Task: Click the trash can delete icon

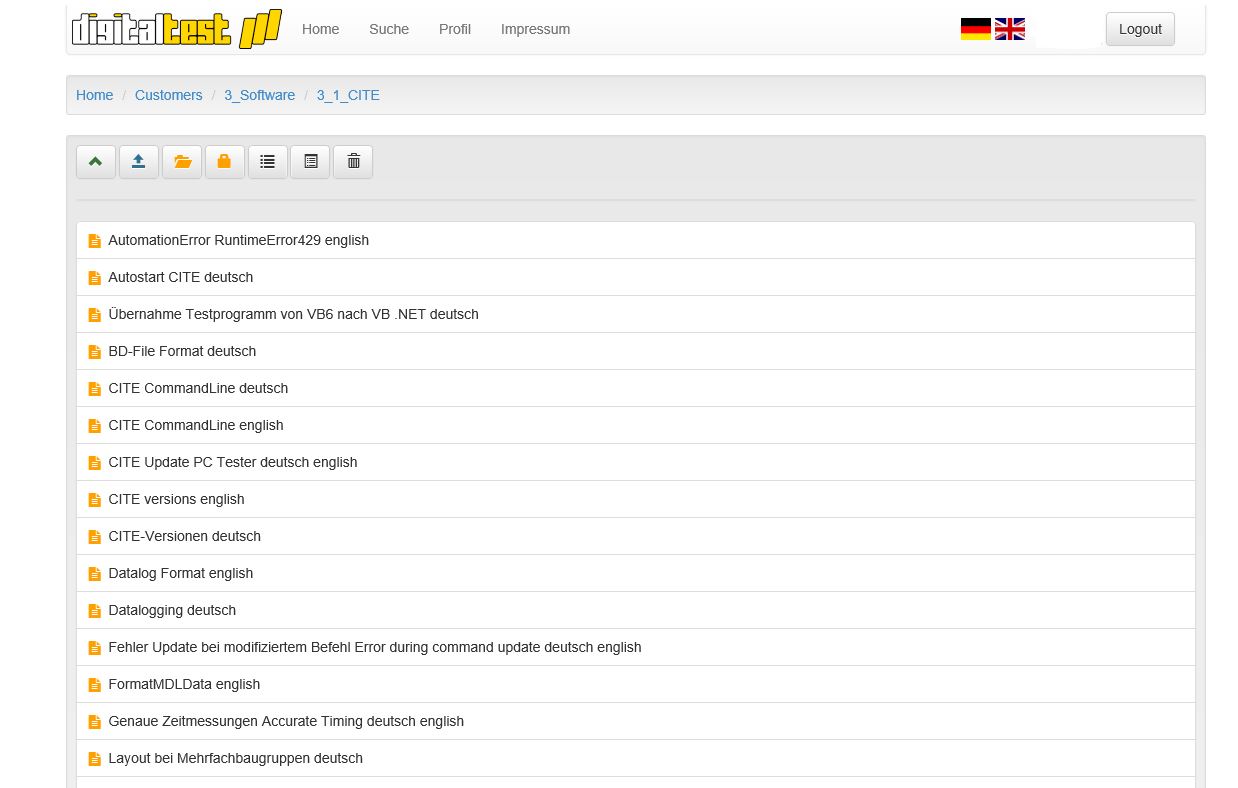Action: pos(353,162)
